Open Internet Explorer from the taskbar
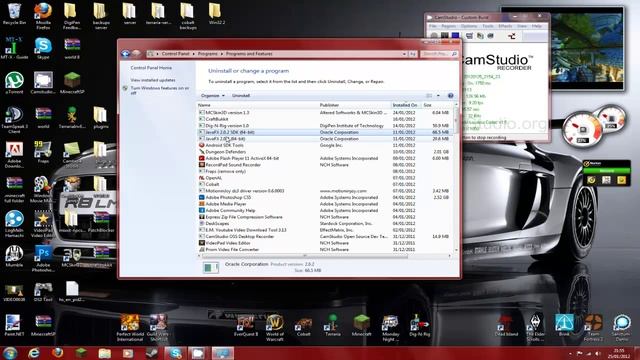The height and width of the screenshot is (360, 640). point(33,353)
